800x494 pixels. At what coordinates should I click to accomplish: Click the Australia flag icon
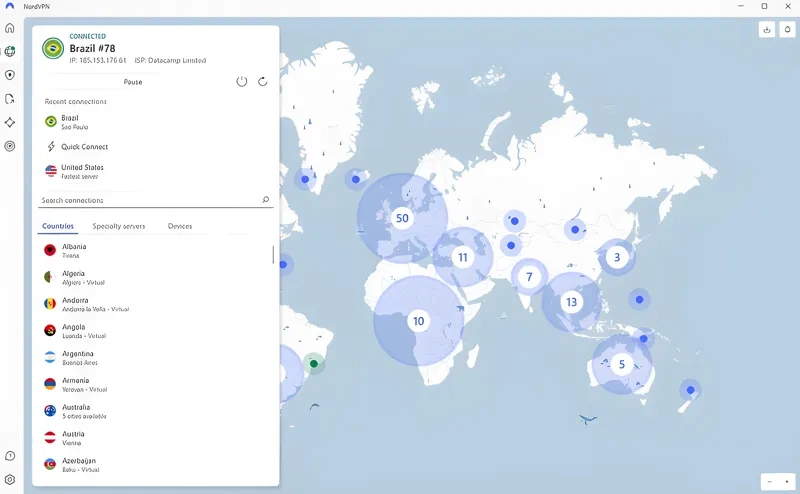50,411
